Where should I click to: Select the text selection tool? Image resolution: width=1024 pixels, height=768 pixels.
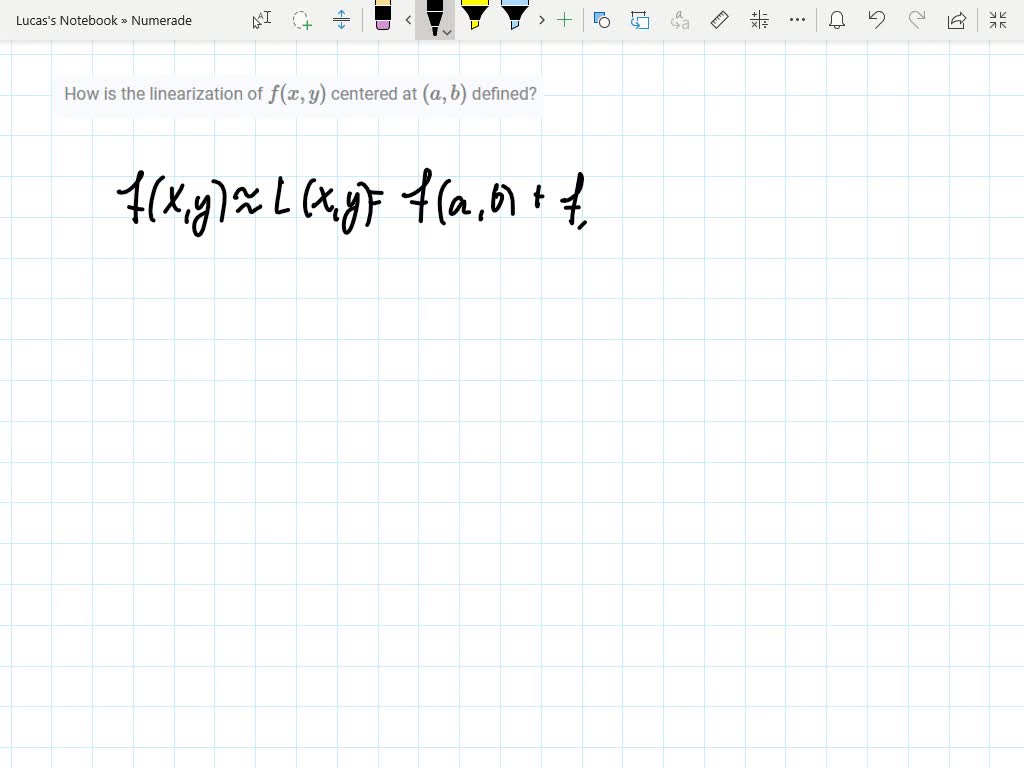(x=260, y=20)
